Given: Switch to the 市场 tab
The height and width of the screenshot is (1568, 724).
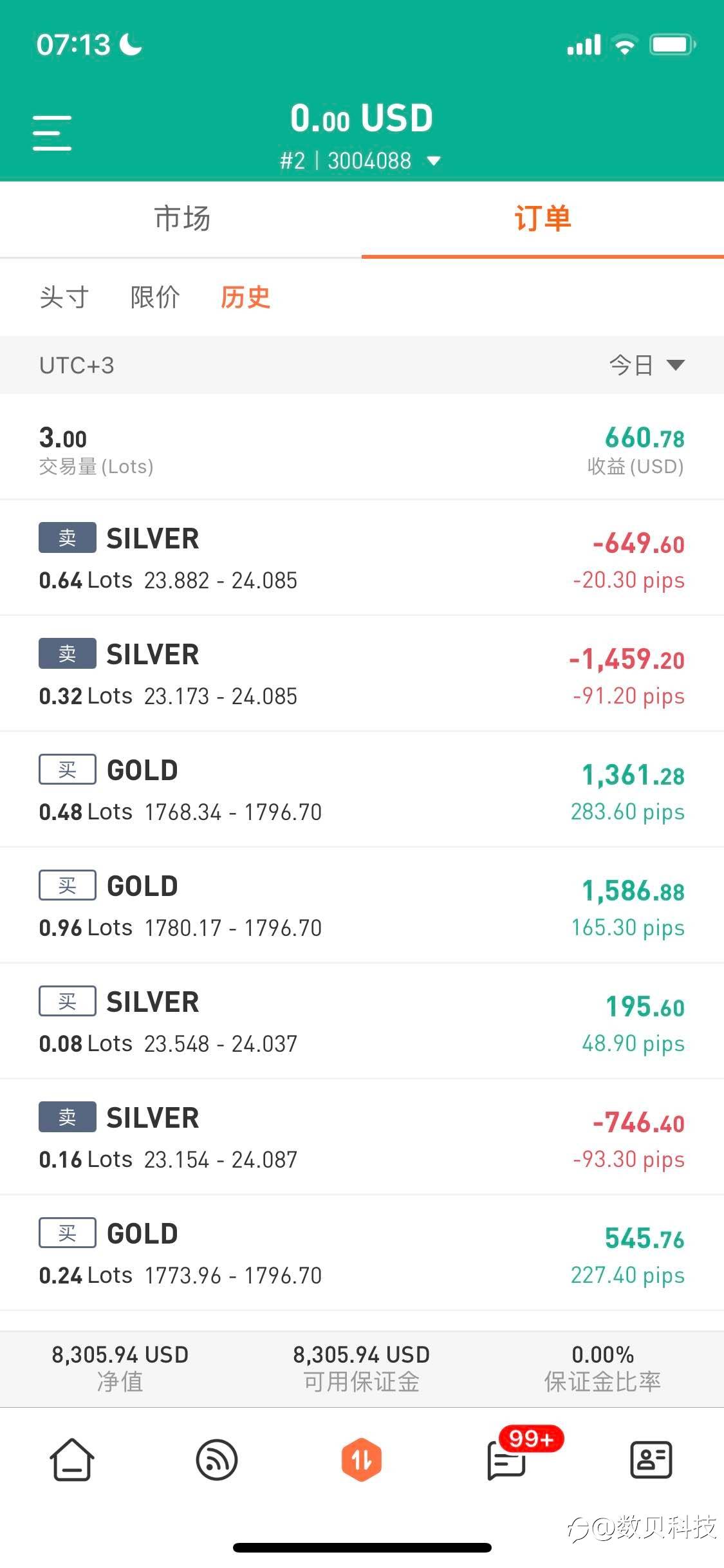Looking at the screenshot, I should pyautogui.click(x=182, y=219).
